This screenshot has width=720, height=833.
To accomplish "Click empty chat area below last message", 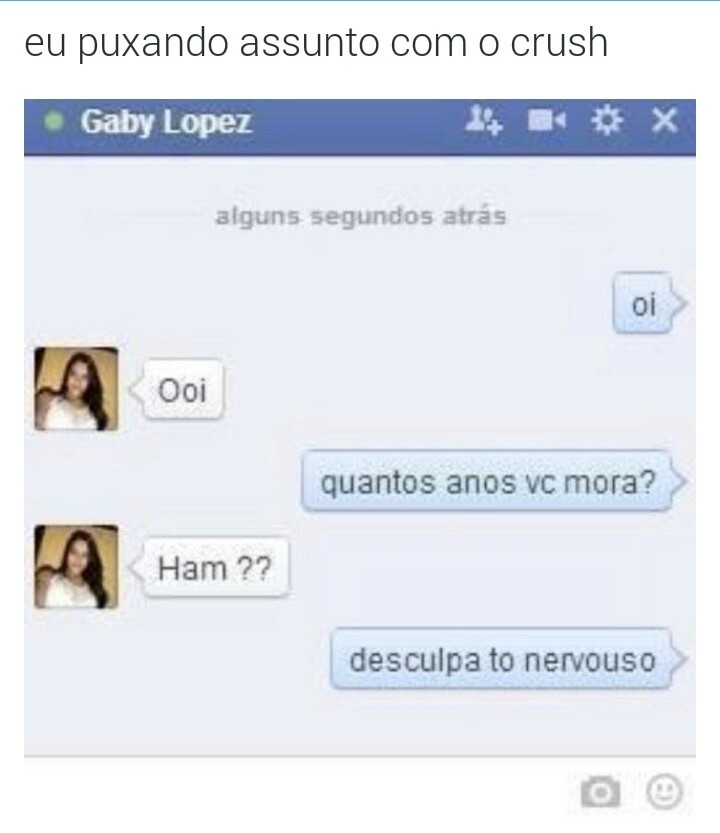I will pyautogui.click(x=360, y=722).
